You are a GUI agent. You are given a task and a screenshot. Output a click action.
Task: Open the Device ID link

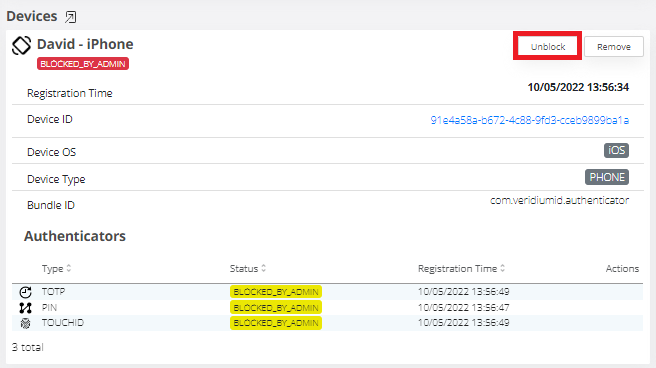coord(530,120)
